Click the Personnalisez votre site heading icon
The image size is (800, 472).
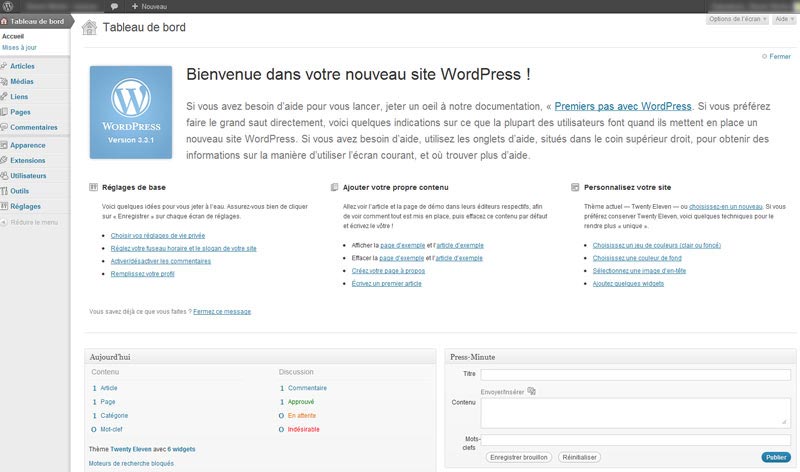click(x=575, y=187)
